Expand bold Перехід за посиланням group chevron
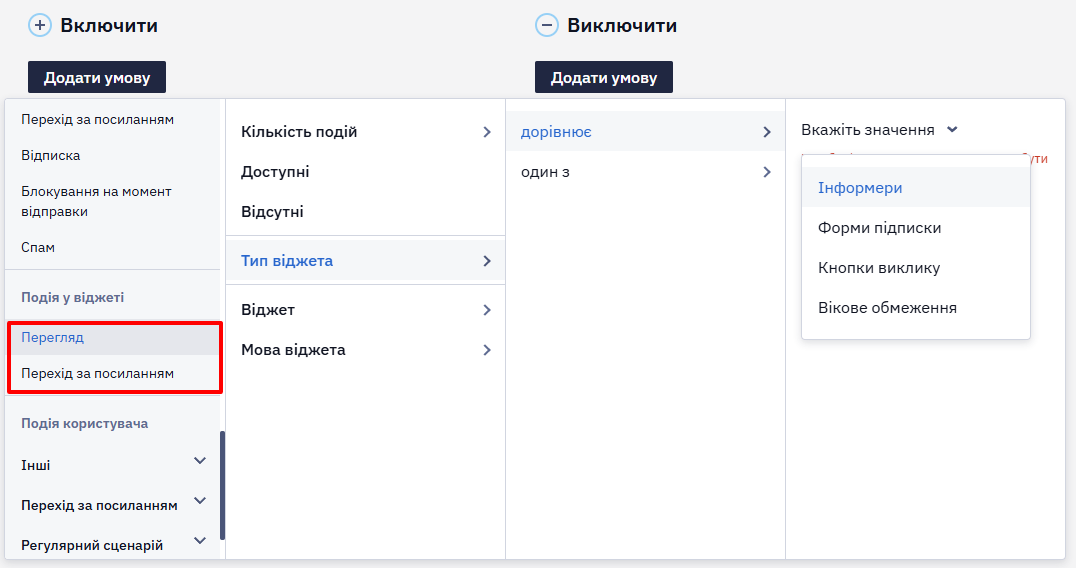Screen dimensions: 1076x568 click(x=200, y=501)
